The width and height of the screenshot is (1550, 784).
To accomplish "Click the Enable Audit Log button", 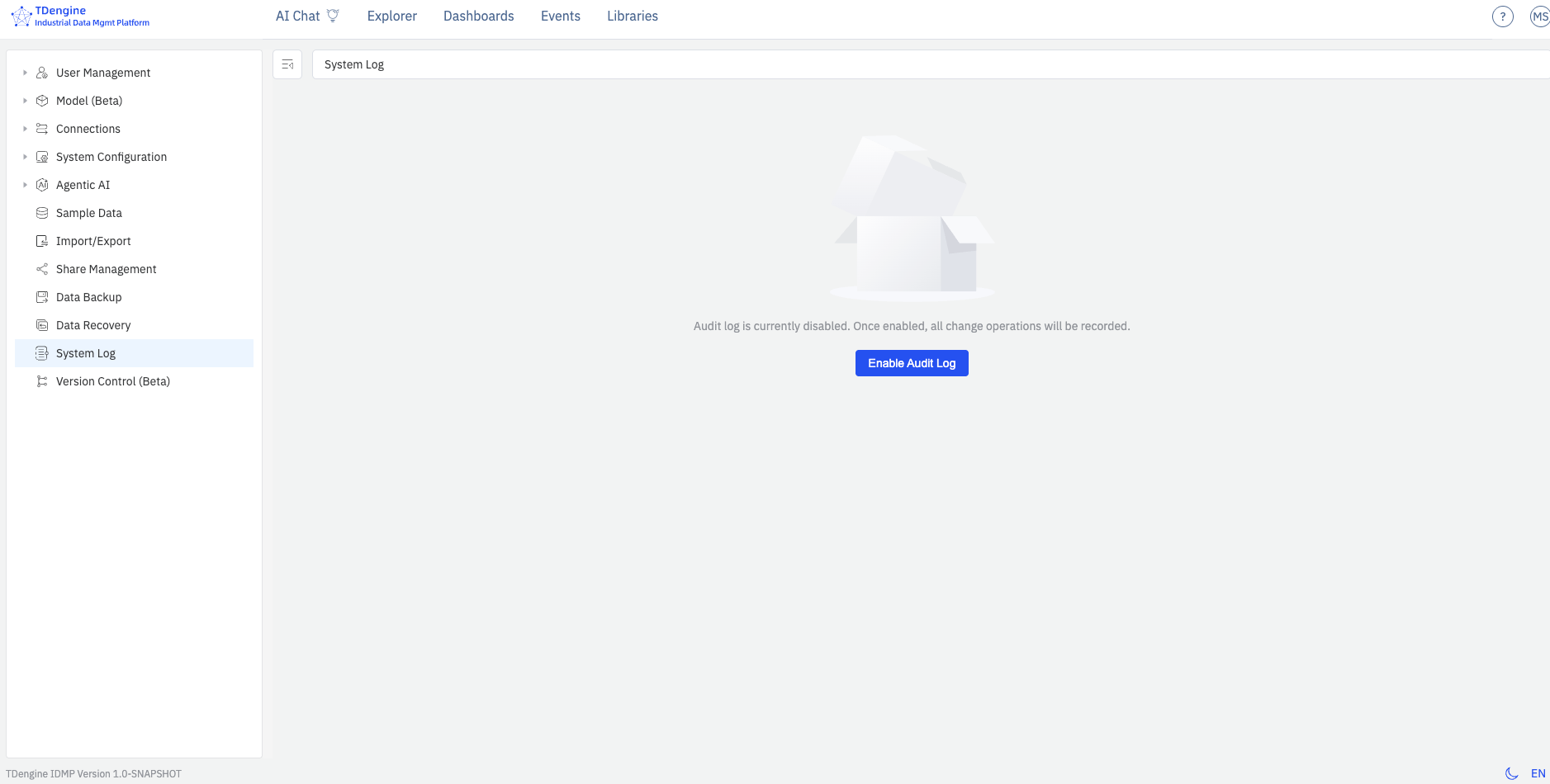I will click(x=912, y=363).
